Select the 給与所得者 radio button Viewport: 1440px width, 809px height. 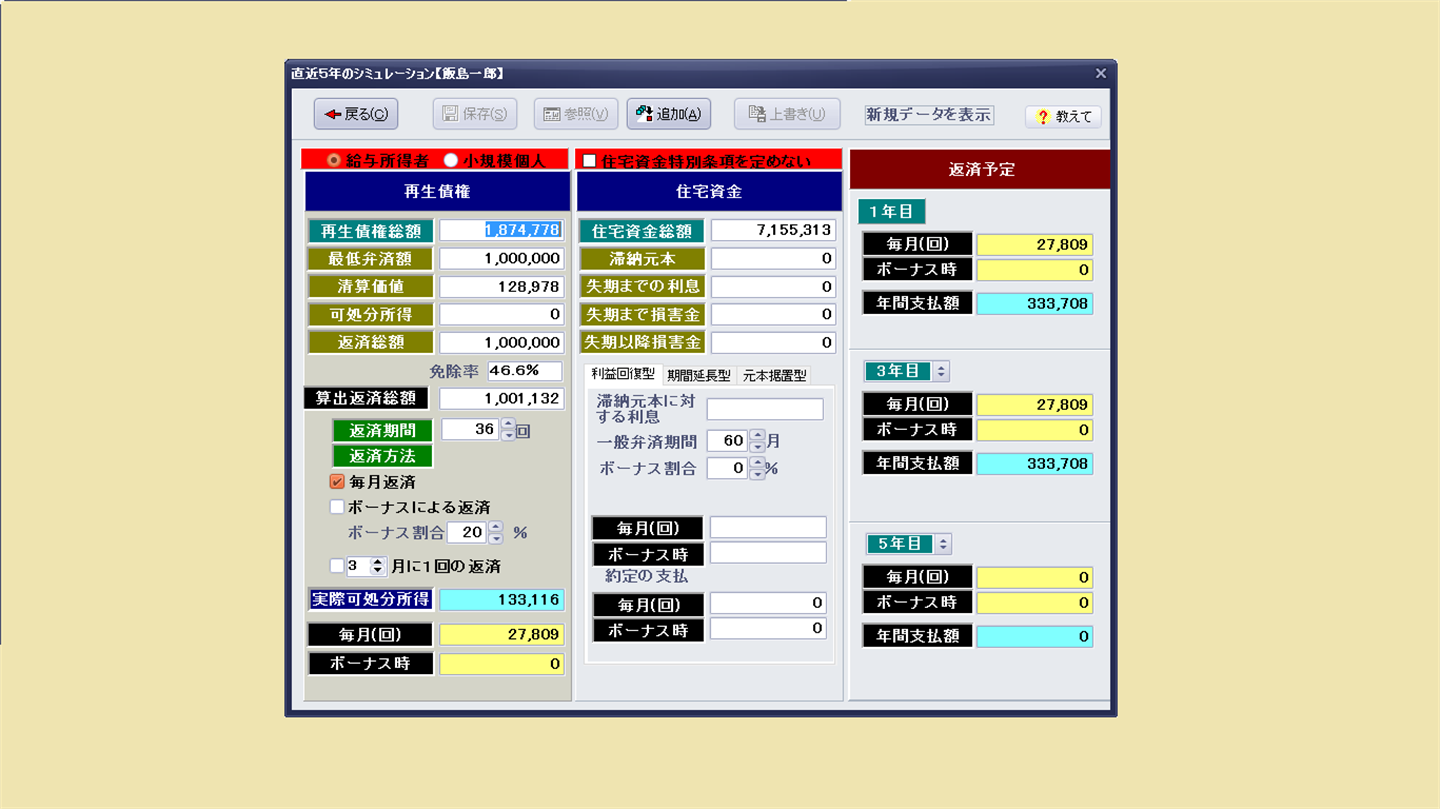[x=334, y=160]
